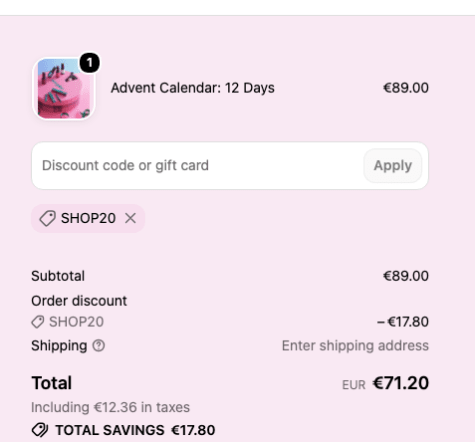Select the Advent Calendar: 12 Days title
475x442 pixels.
coord(193,88)
